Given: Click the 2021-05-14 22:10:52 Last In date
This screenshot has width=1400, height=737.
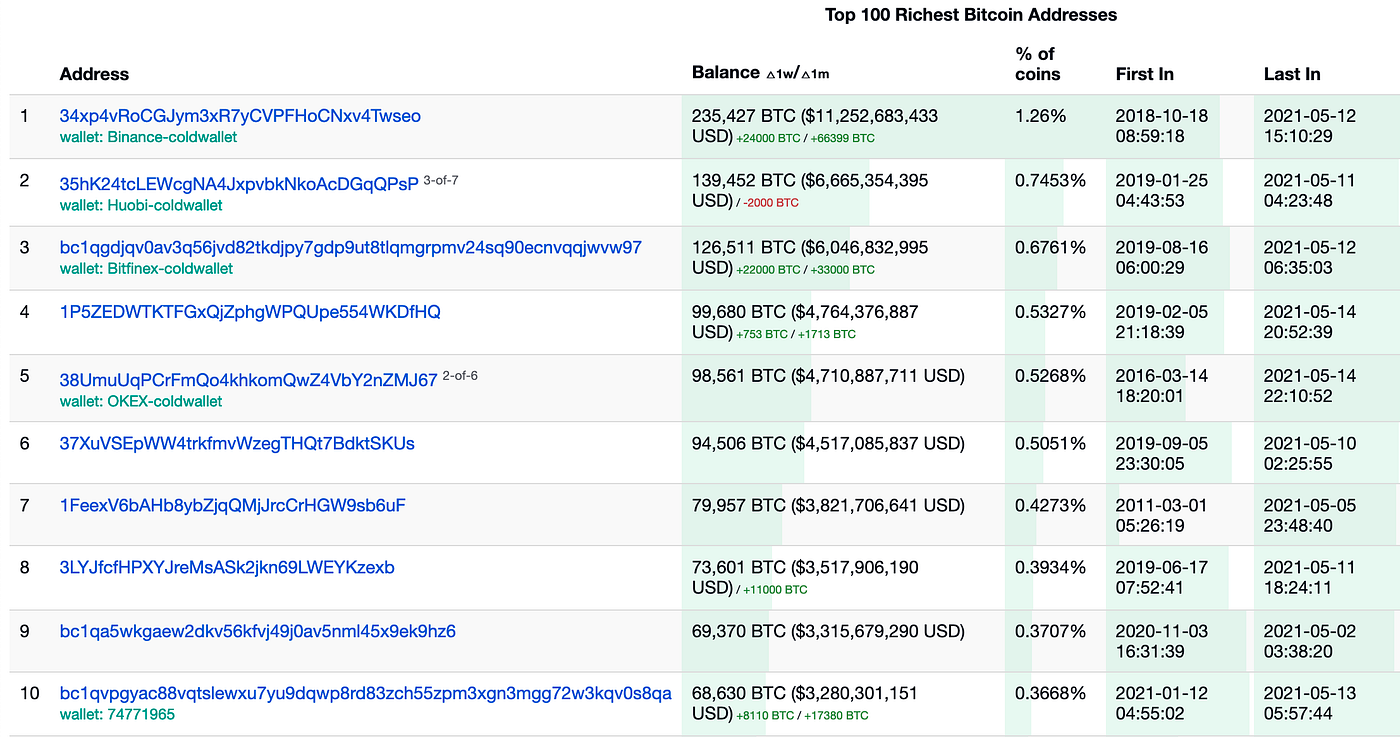Looking at the screenshot, I should point(1310,386).
